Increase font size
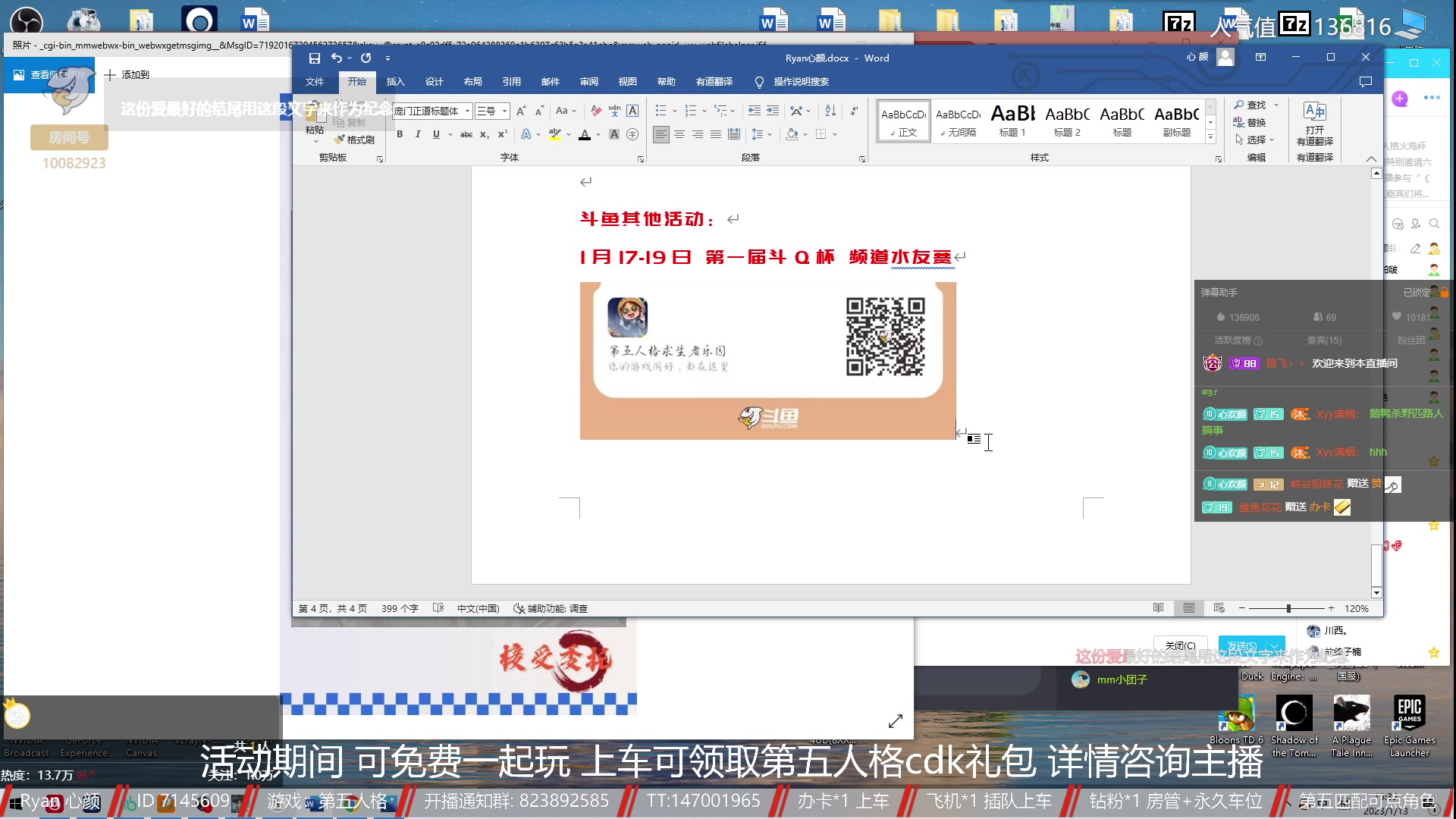The height and width of the screenshot is (819, 1456). tap(521, 111)
